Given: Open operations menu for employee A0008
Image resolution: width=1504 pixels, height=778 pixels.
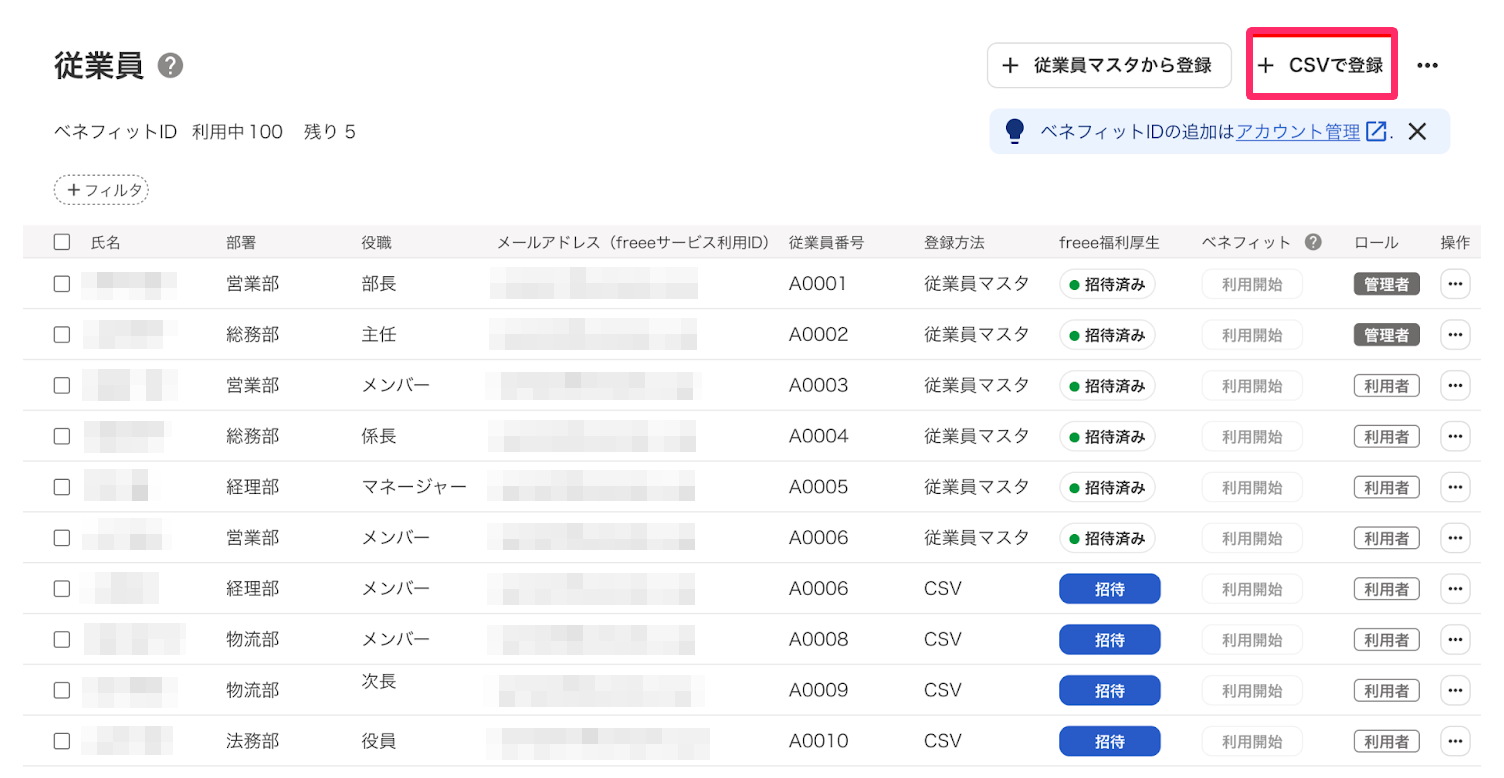Looking at the screenshot, I should pos(1455,639).
